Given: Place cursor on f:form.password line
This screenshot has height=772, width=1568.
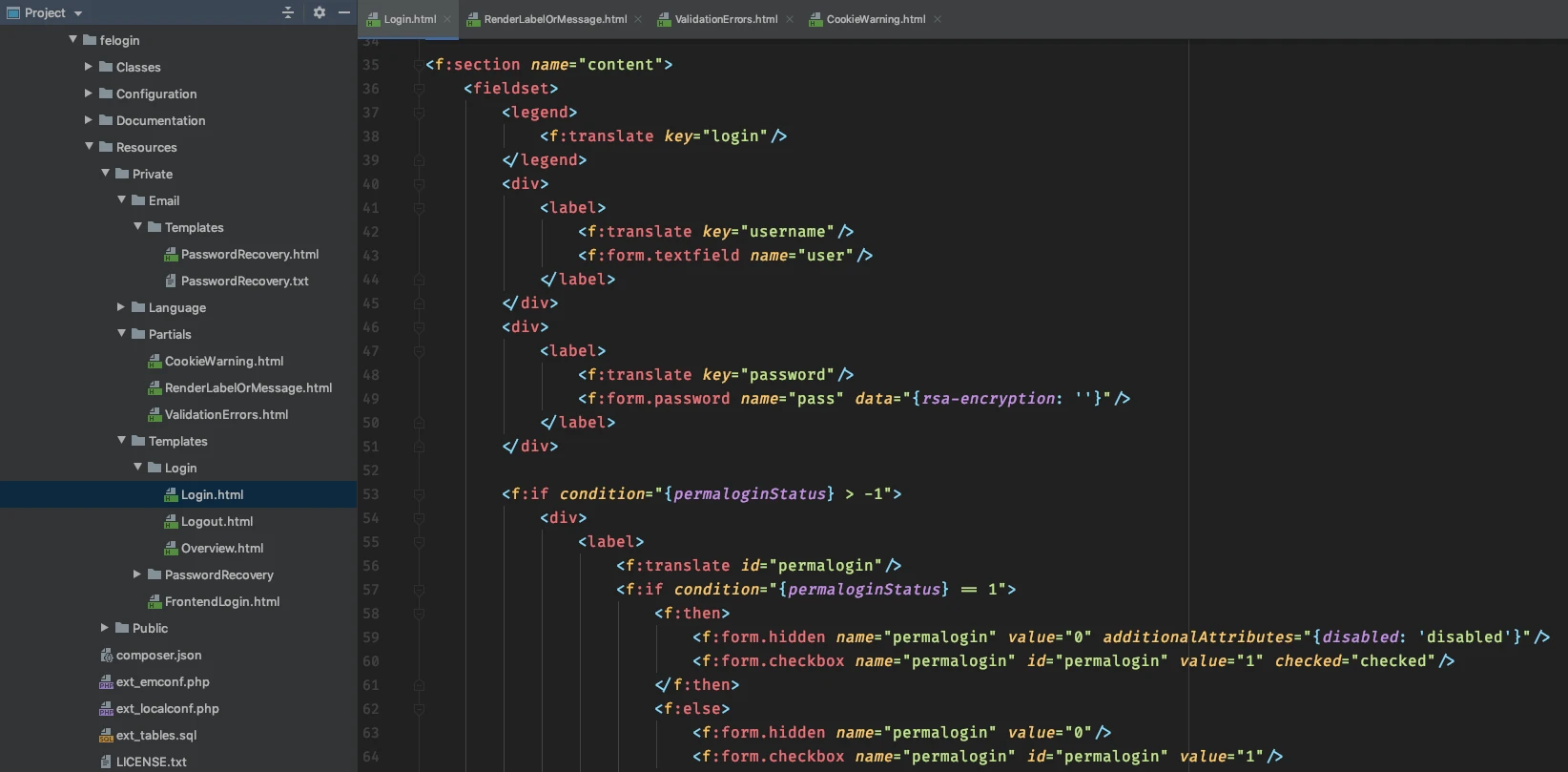Looking at the screenshot, I should 854,399.
